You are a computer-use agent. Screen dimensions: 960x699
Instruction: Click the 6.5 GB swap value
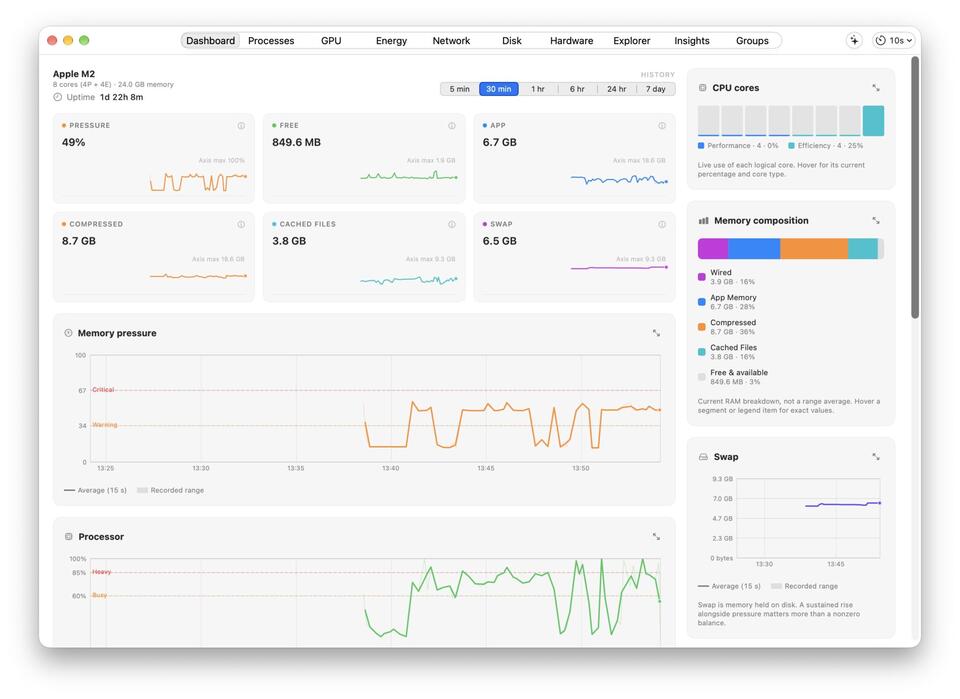[500, 241]
